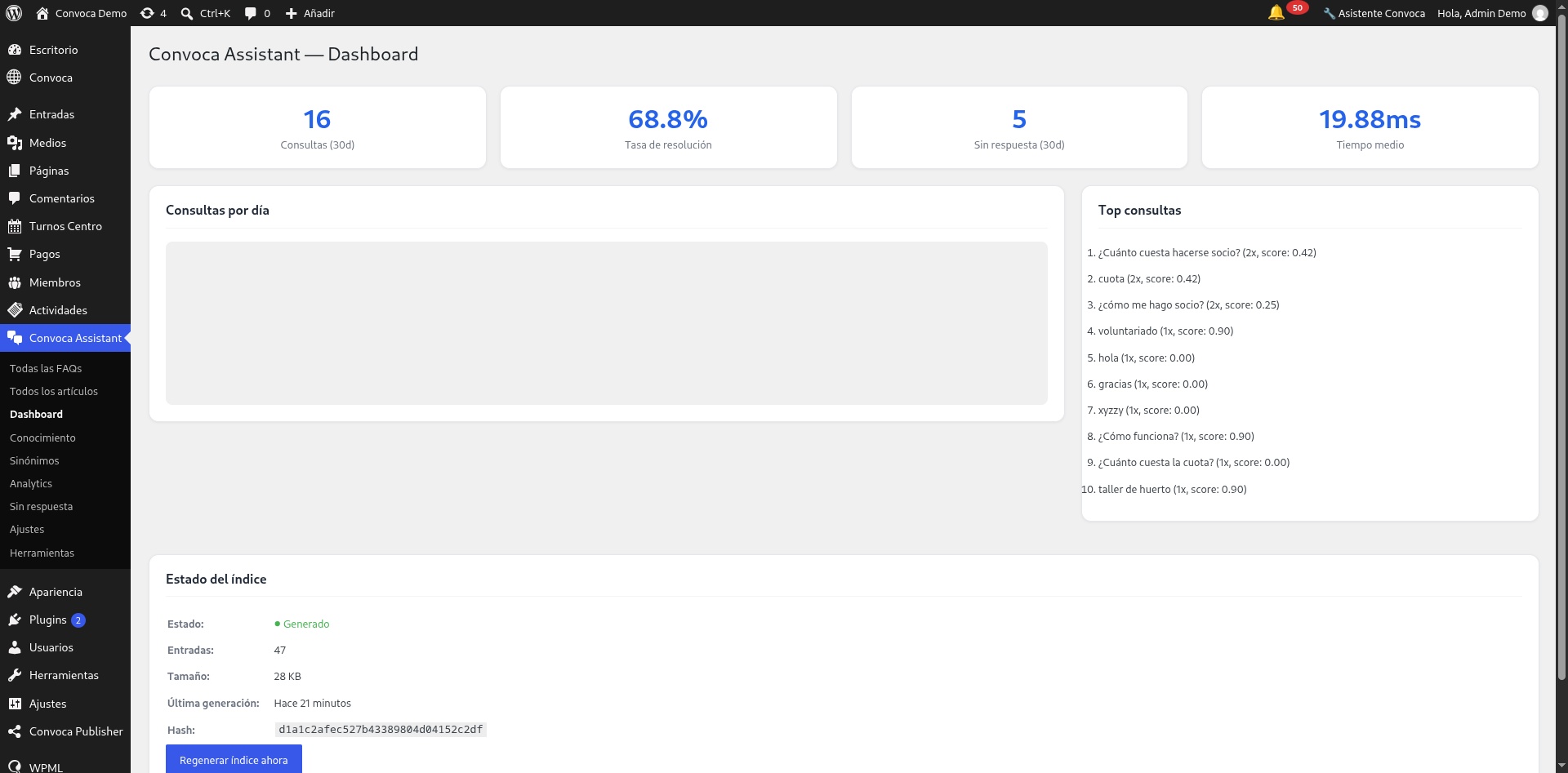1568x773 pixels.
Task: Open the Medios media icon
Action: pyautogui.click(x=15, y=143)
